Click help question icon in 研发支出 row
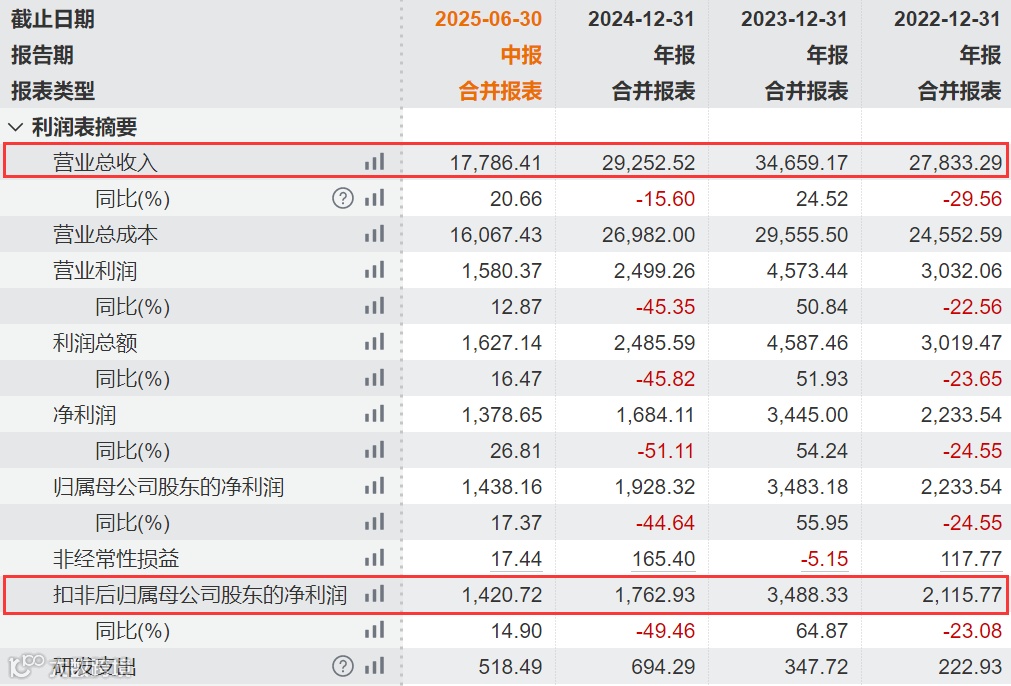Screen dimensions: 1011x686 343,666
